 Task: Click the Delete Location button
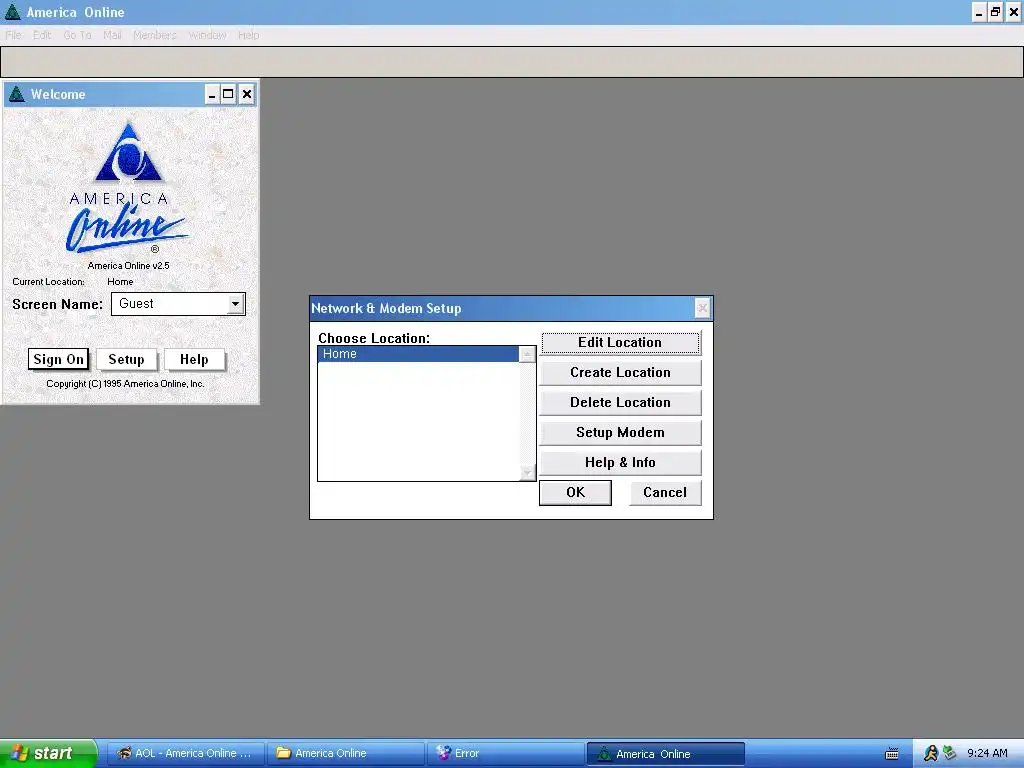620,402
